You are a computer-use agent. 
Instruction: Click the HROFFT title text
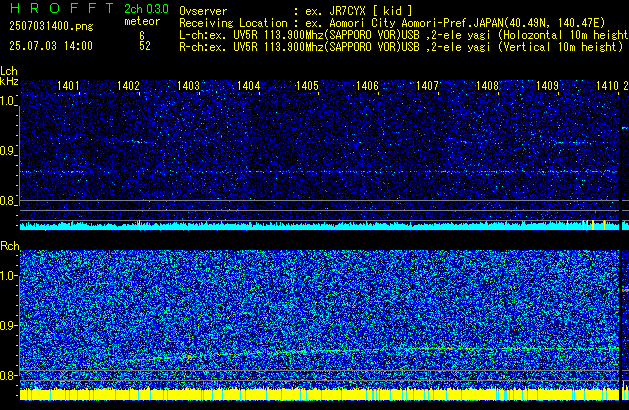click(x=61, y=8)
